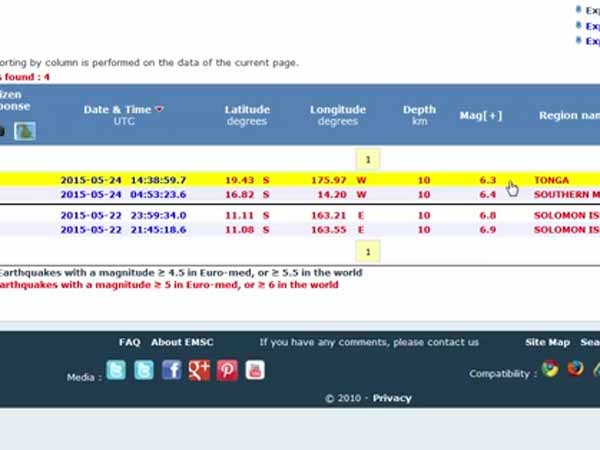Select page 1 button below the table
This screenshot has height=450, width=600.
(x=368, y=251)
